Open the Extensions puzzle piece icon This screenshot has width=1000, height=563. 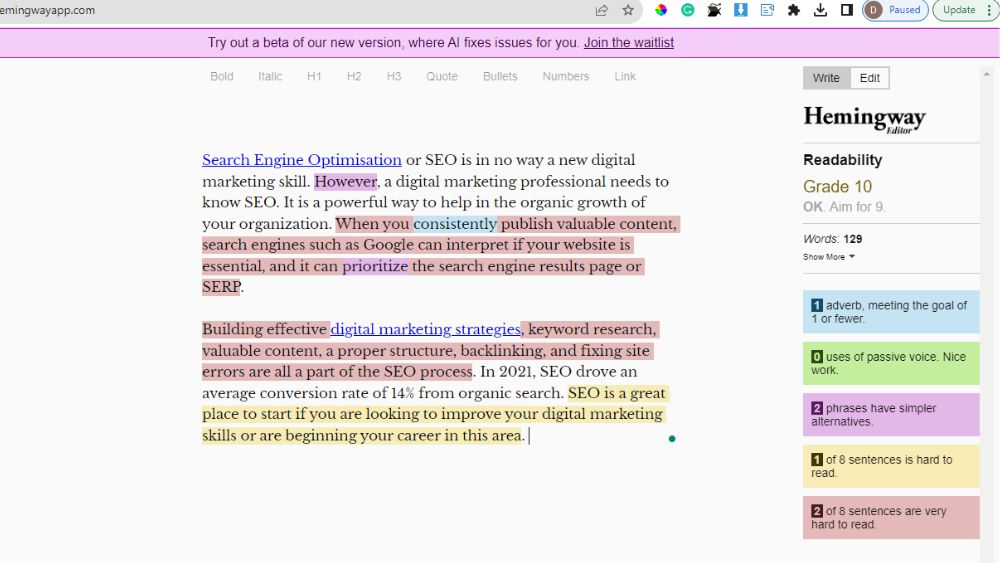[x=794, y=10]
